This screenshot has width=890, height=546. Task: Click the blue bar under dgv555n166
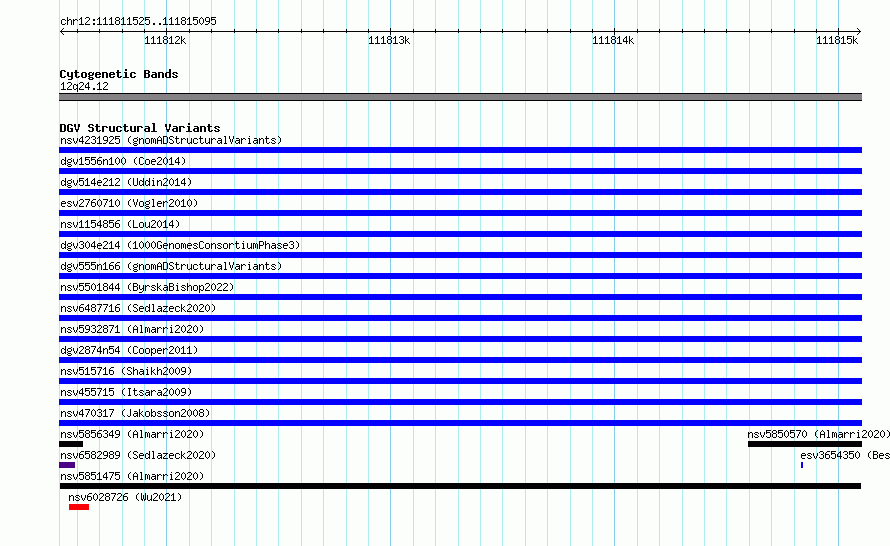point(460,276)
